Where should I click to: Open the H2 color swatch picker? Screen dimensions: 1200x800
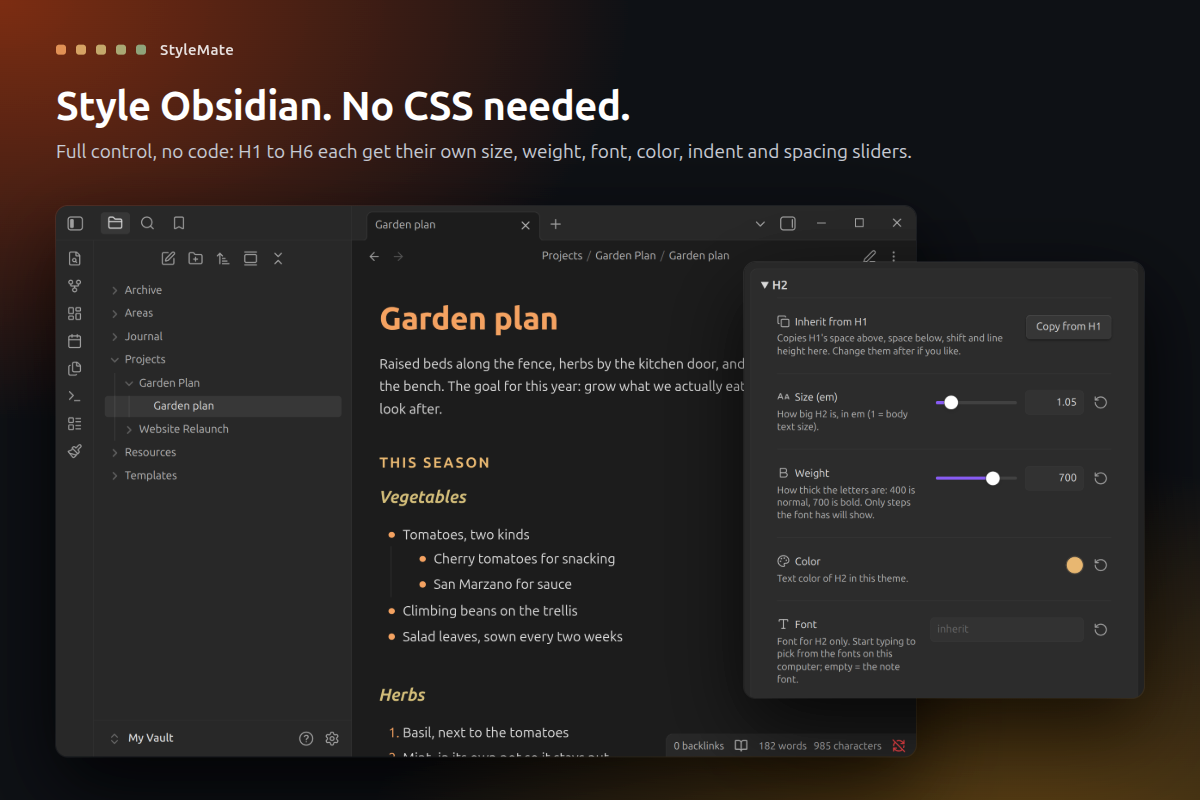coord(1075,565)
